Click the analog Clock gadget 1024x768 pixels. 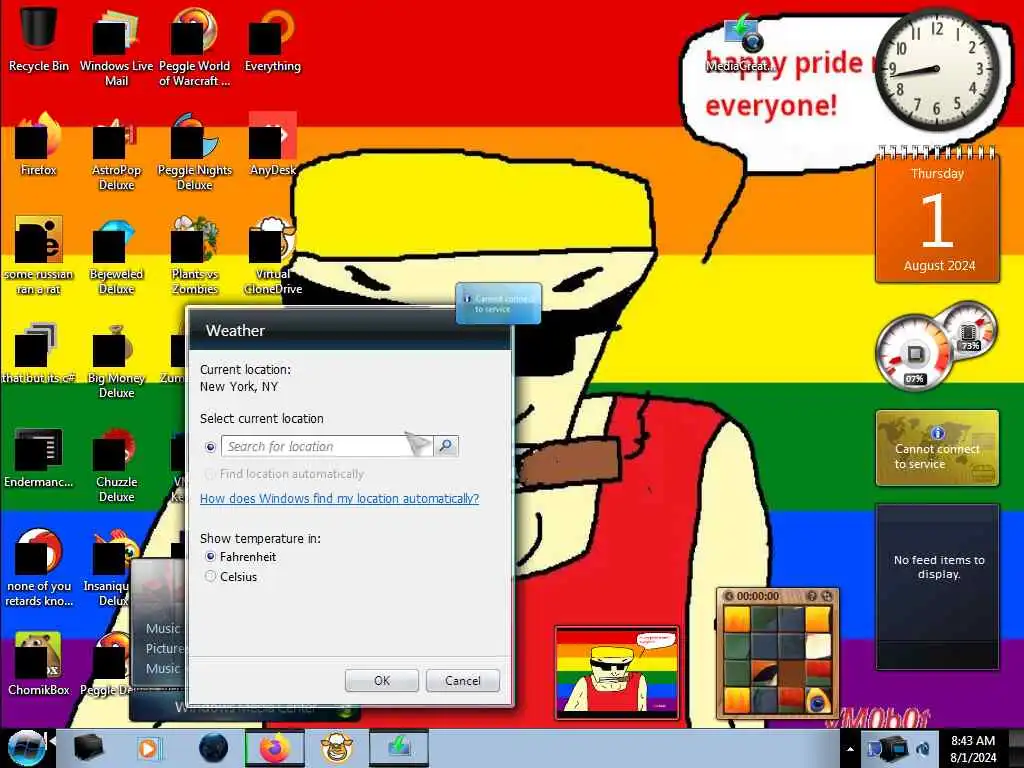click(936, 69)
